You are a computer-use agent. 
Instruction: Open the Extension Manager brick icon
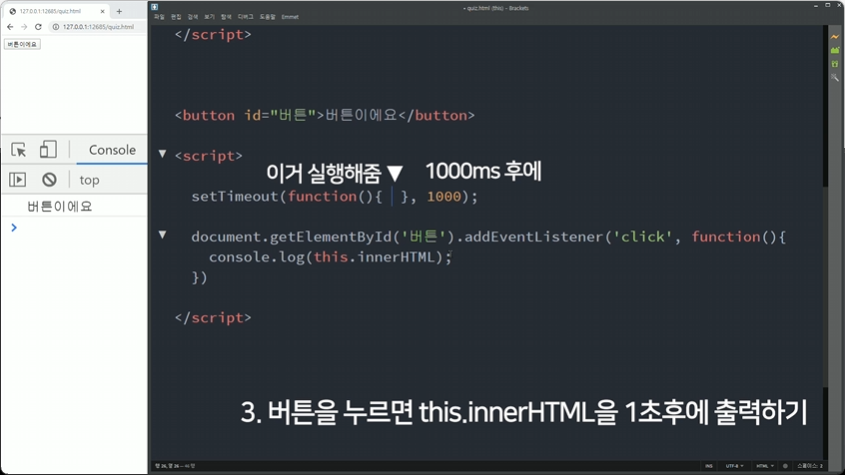click(x=835, y=50)
